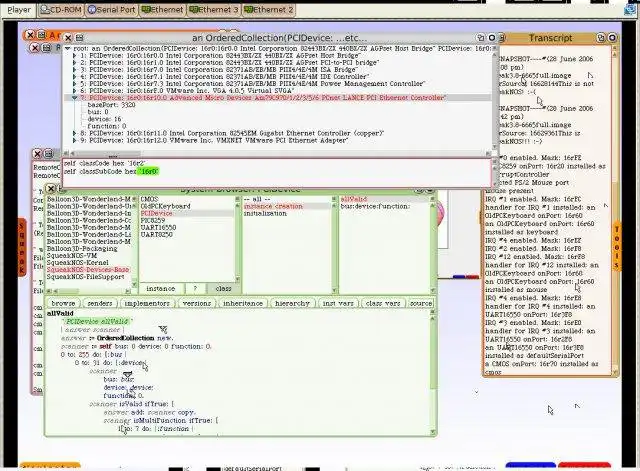The height and width of the screenshot is (471, 640).
Task: Select the Balloon3D-Packaging category
Action: pyautogui.click(x=82, y=249)
